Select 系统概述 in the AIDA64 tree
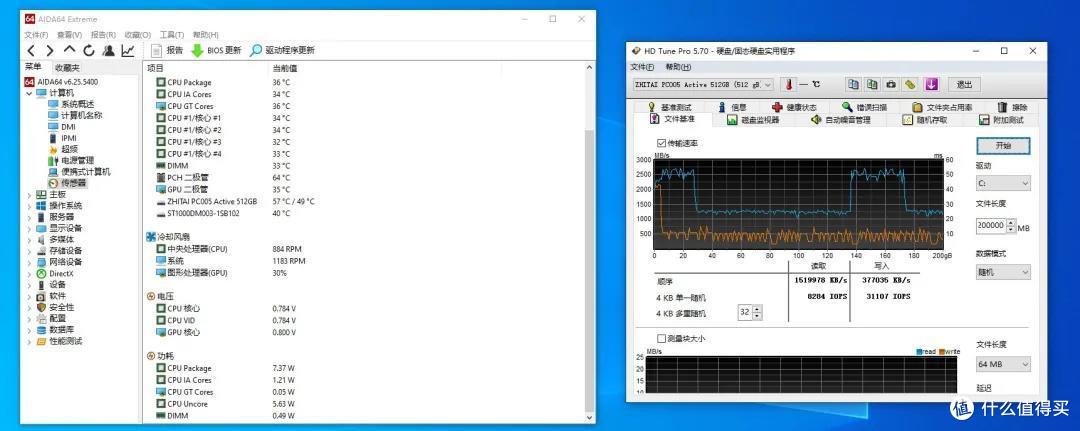Screen dimensions: 1080x431 tap(77, 104)
